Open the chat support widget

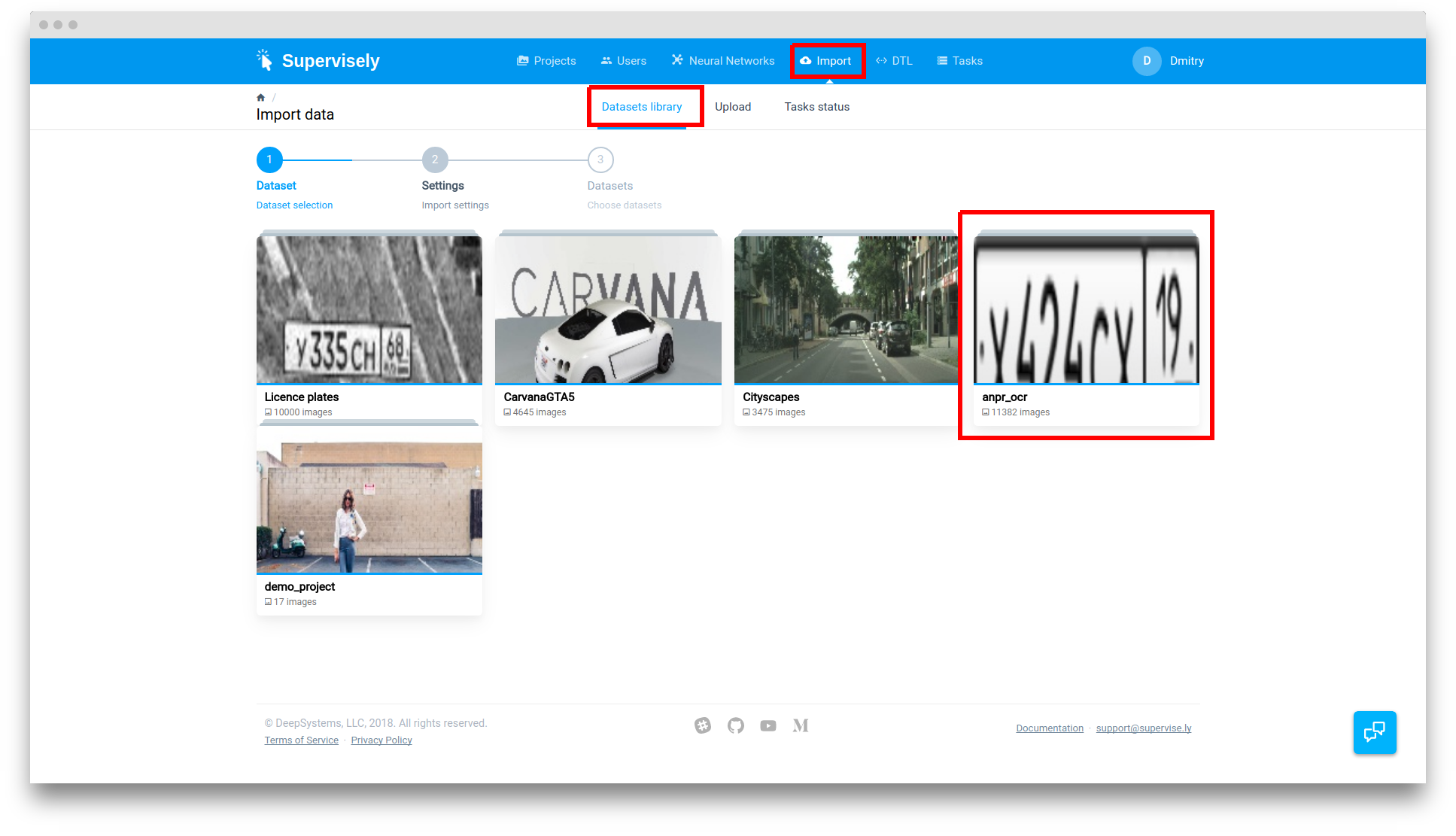pyautogui.click(x=1374, y=731)
